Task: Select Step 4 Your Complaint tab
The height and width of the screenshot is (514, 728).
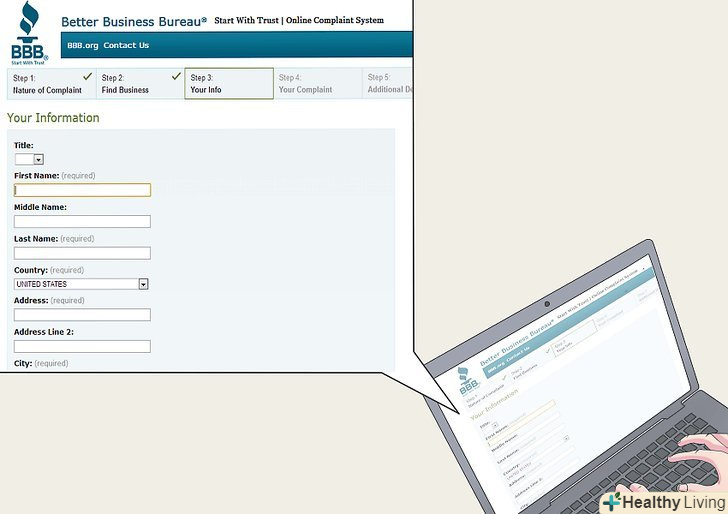Action: pyautogui.click(x=318, y=84)
